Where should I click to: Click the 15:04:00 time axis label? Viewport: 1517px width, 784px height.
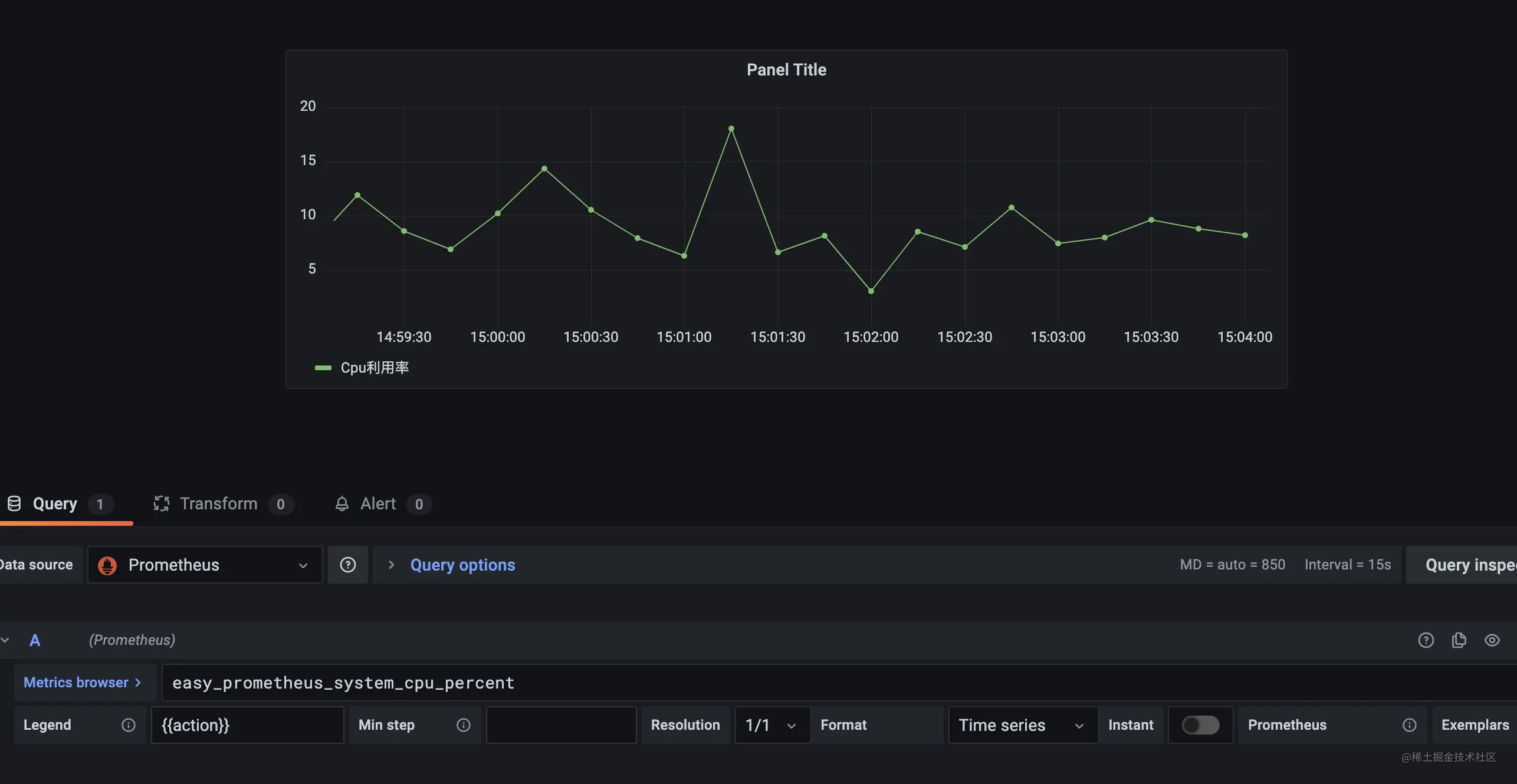[x=1245, y=337]
